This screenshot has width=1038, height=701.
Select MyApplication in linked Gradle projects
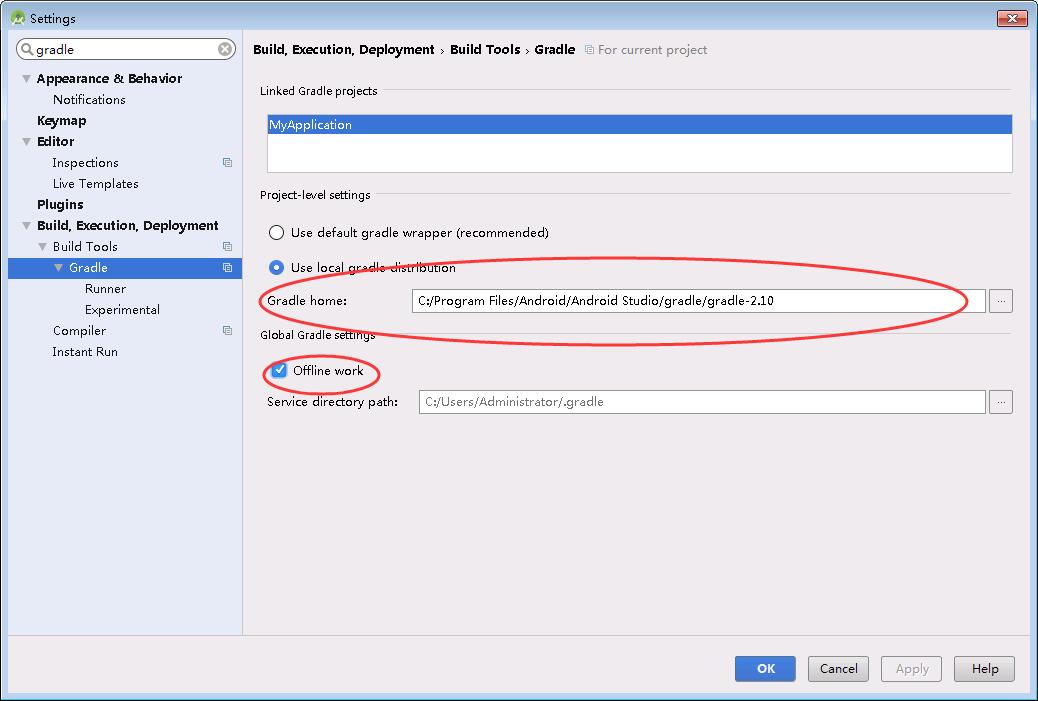pyautogui.click(x=639, y=125)
